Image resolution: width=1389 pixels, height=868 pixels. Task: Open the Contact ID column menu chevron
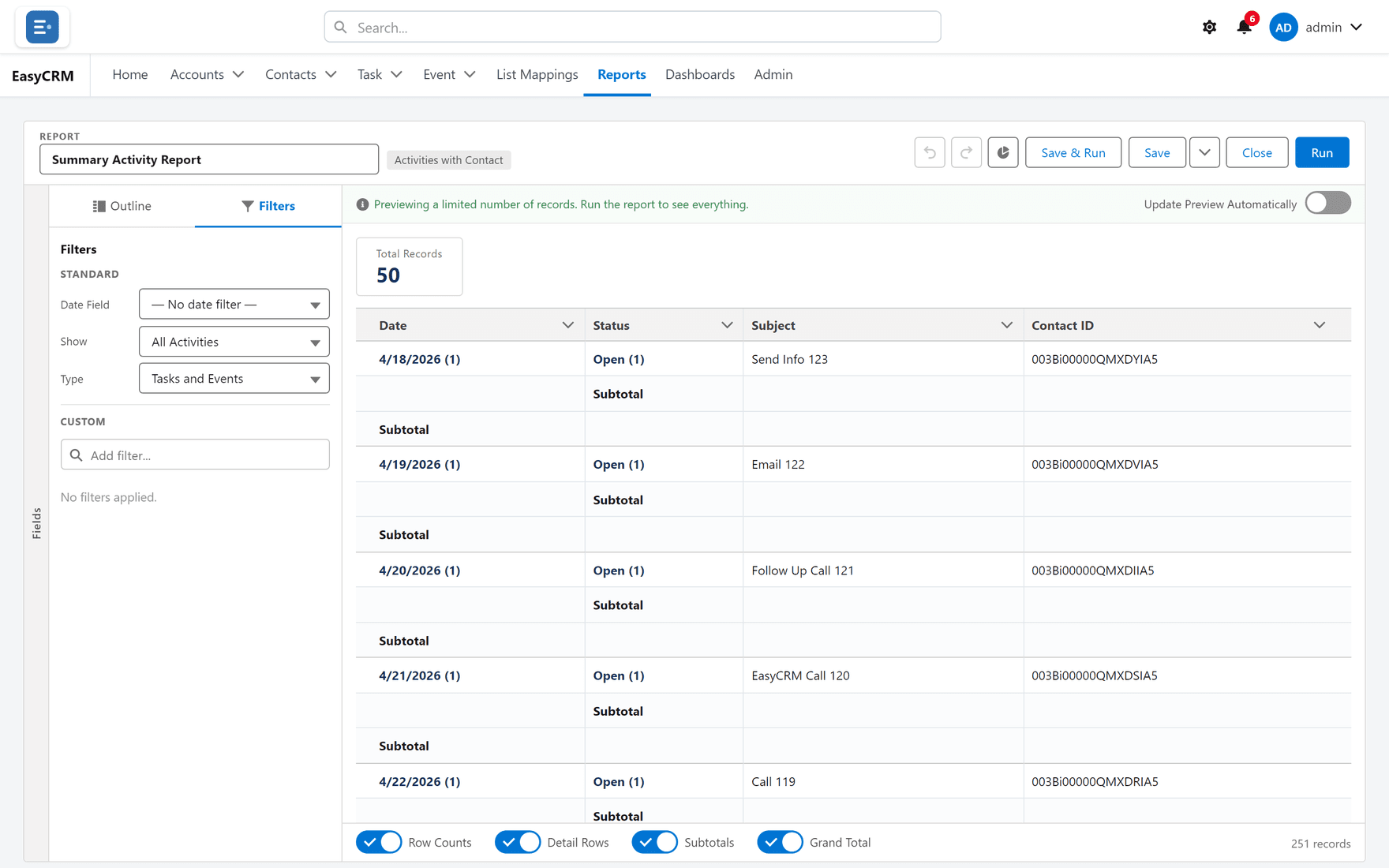(x=1320, y=325)
